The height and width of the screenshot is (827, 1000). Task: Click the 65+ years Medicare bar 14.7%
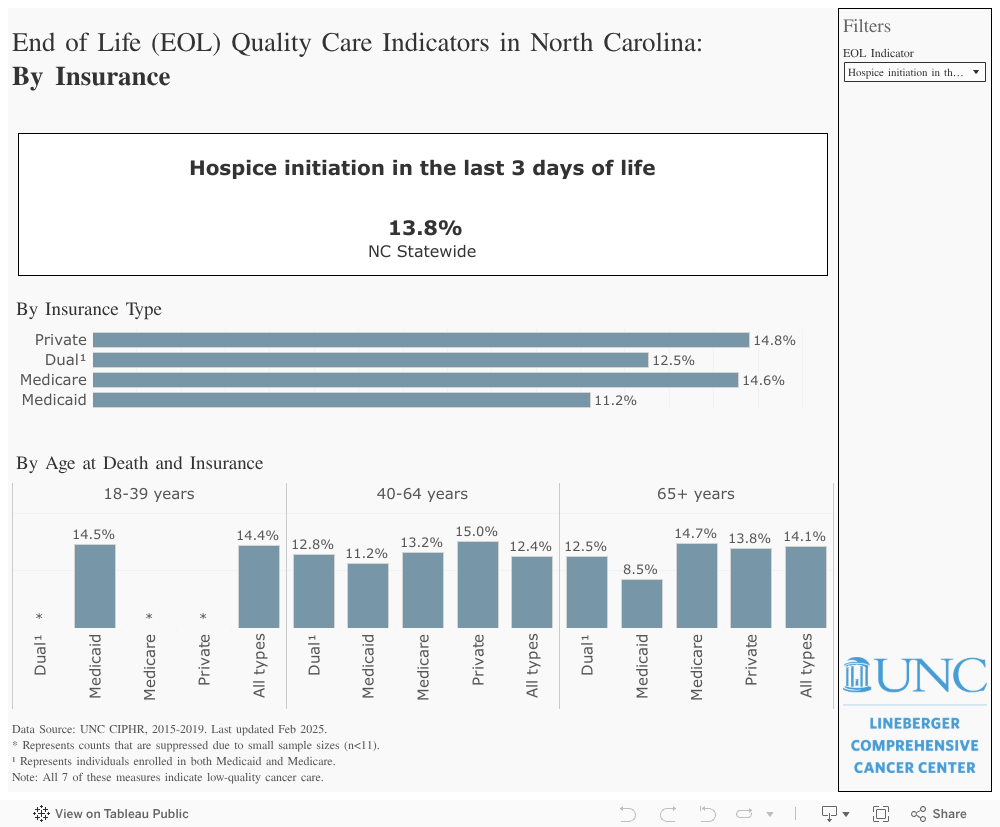(696, 585)
